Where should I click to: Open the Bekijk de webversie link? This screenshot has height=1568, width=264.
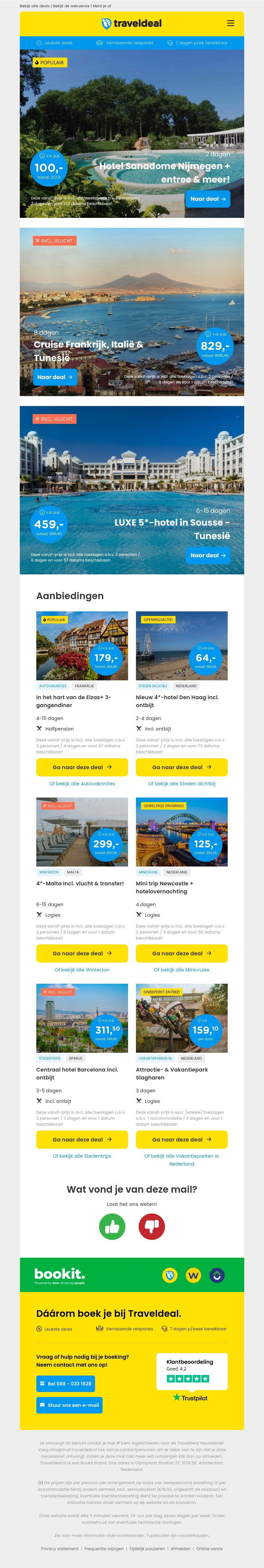click(x=71, y=6)
